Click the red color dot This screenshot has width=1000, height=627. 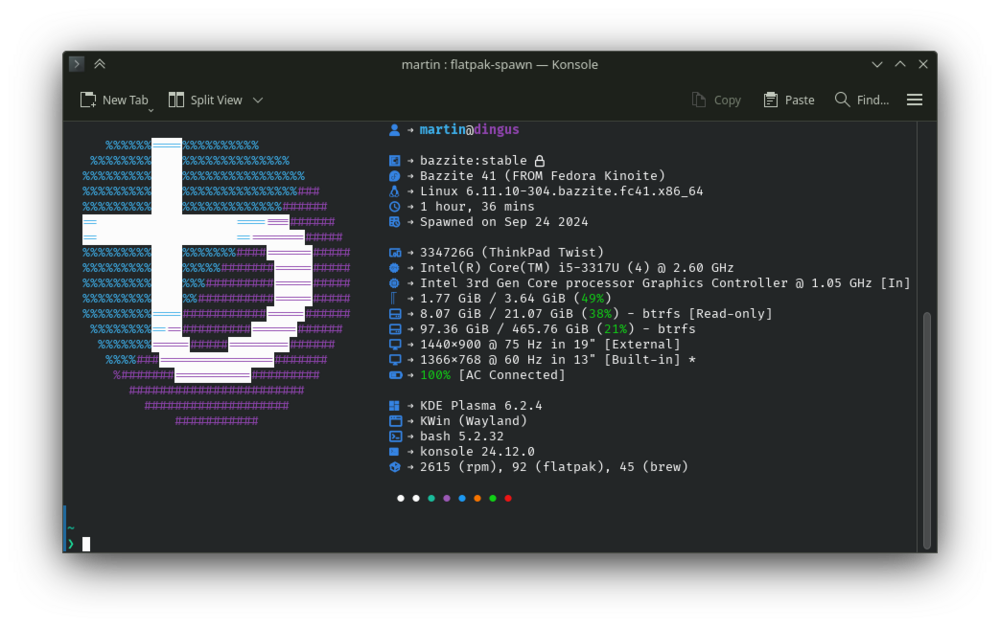point(508,498)
